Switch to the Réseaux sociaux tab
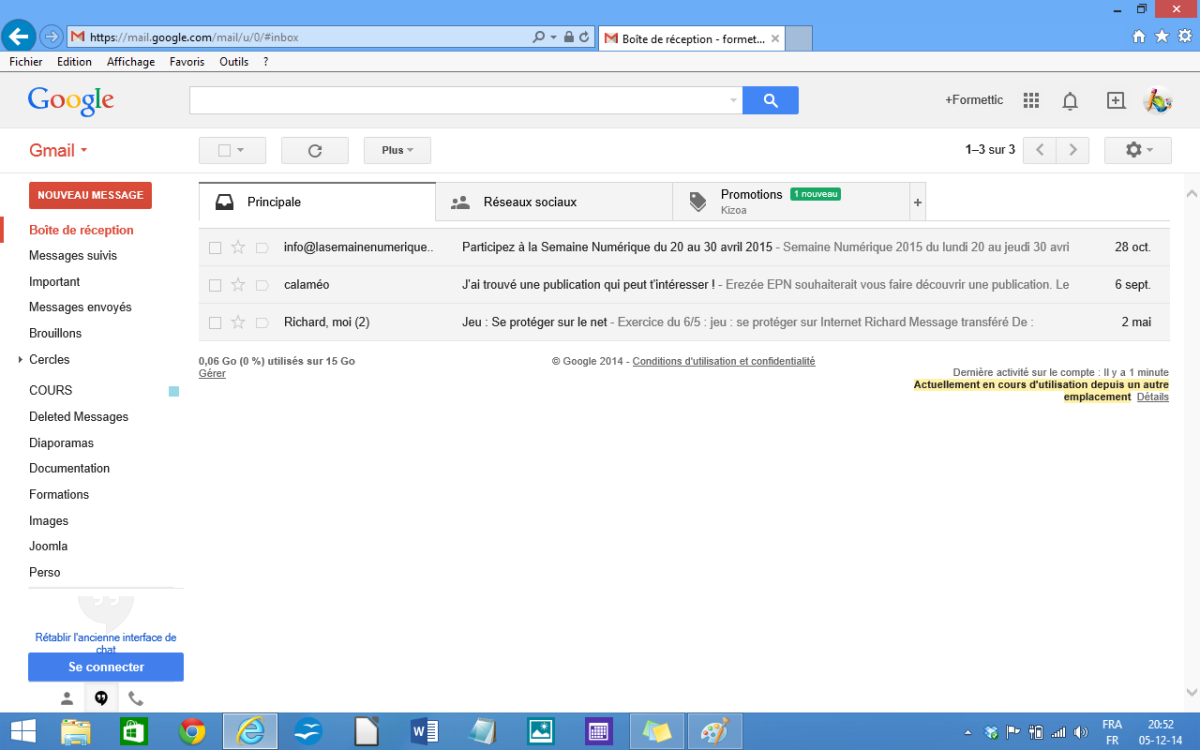Viewport: 1200px width, 750px height. (x=554, y=202)
